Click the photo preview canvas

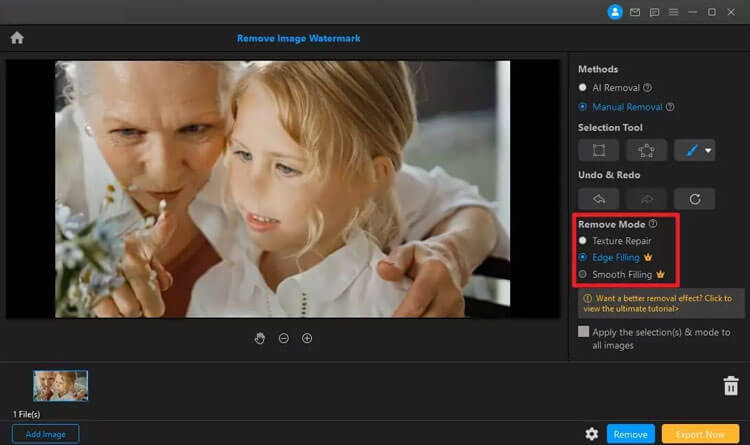click(282, 189)
